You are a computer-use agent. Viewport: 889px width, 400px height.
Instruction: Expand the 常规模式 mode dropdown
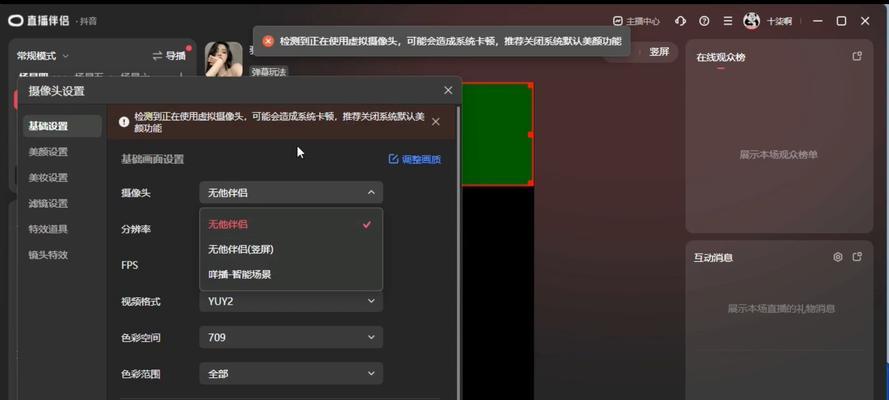(43, 56)
